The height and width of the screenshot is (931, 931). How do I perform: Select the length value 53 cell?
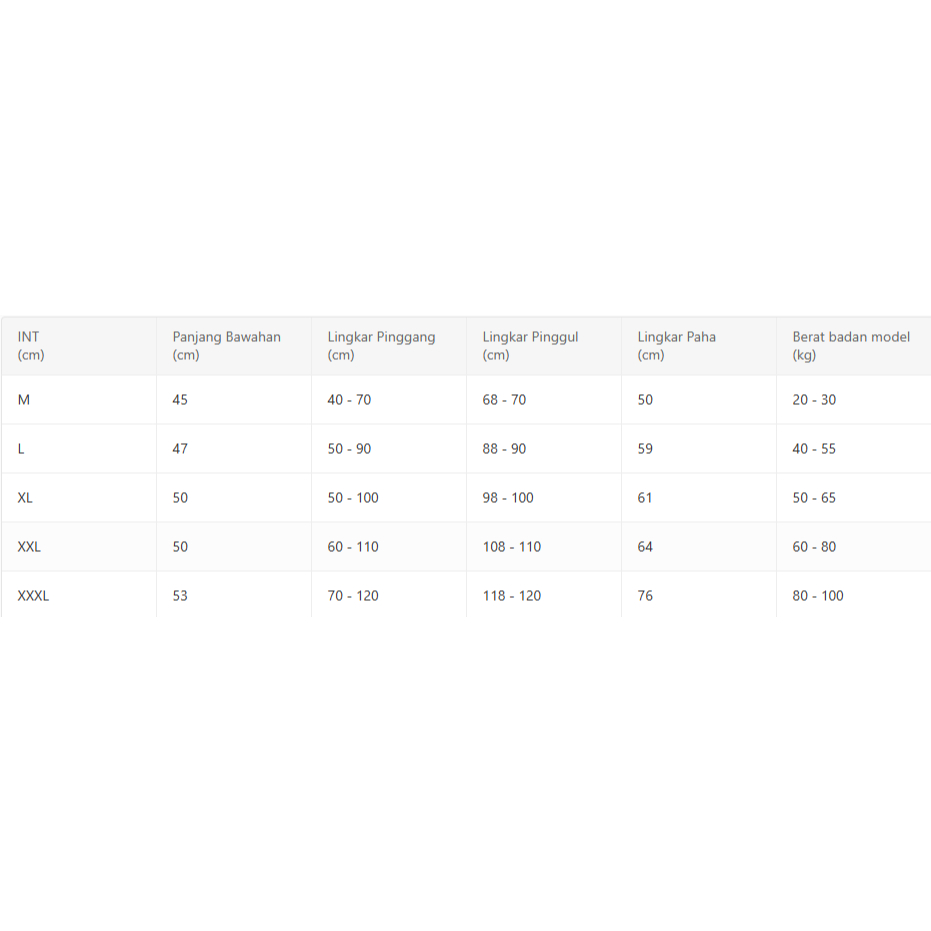(x=180, y=596)
